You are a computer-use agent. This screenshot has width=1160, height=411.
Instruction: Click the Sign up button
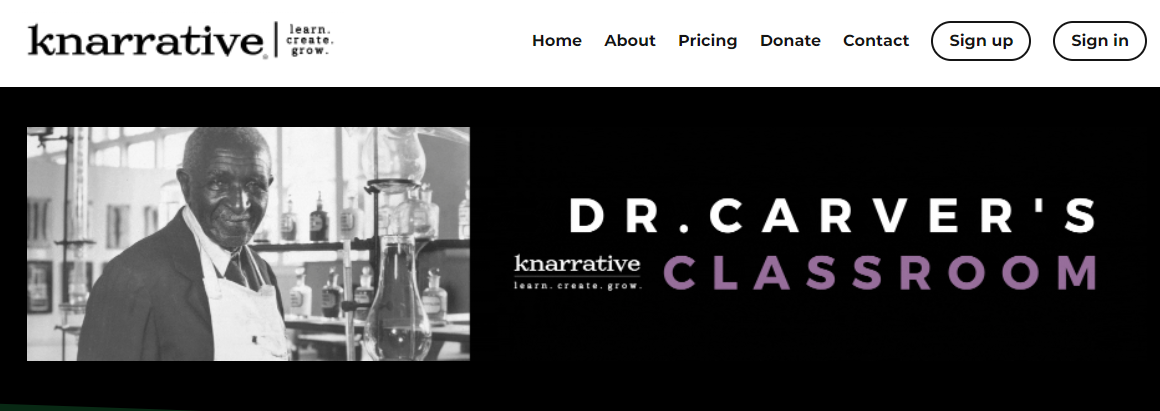tap(981, 41)
